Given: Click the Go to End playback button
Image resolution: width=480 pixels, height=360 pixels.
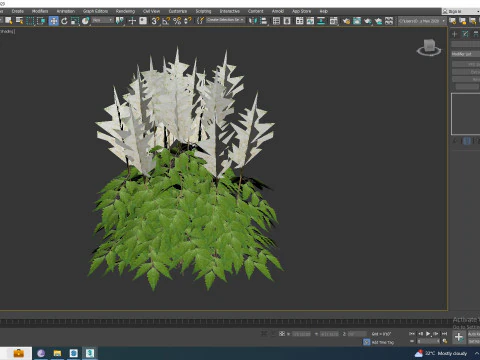Looking at the screenshot, I should (444, 333).
